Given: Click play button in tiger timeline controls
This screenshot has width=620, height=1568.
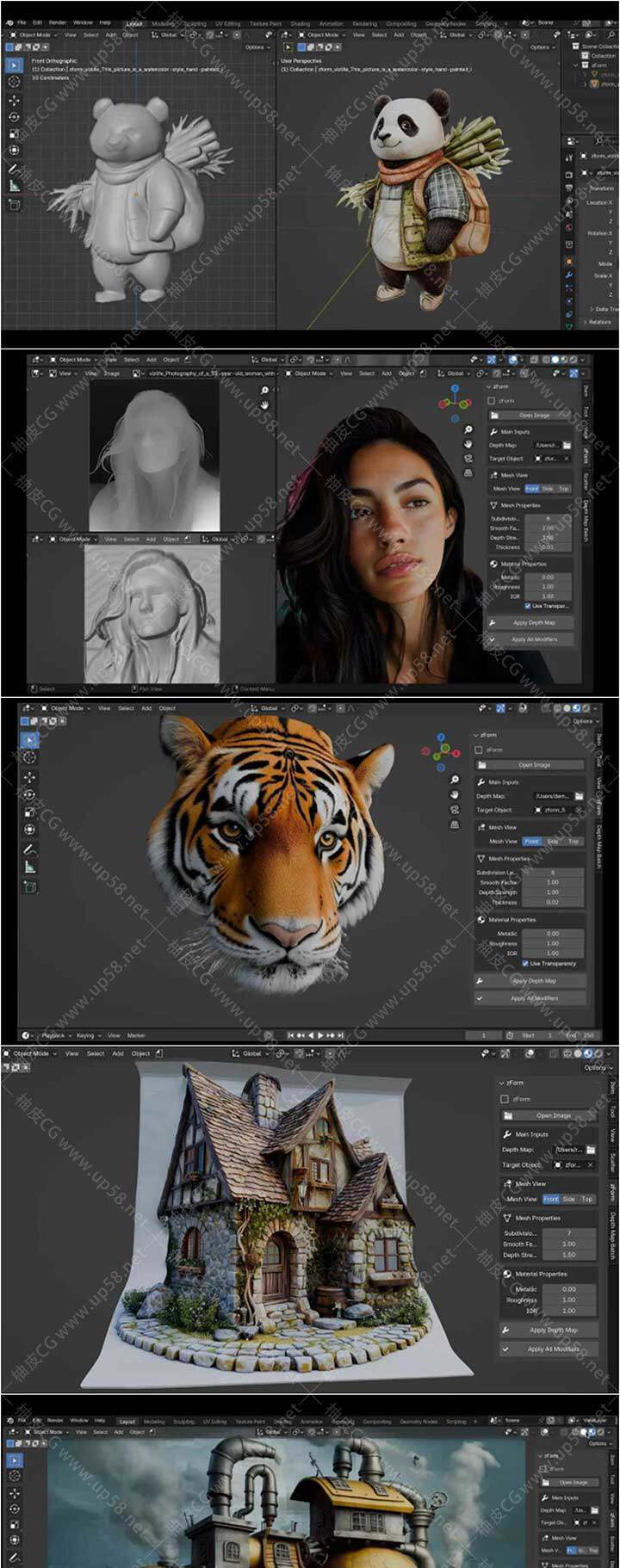Looking at the screenshot, I should coord(321,1035).
